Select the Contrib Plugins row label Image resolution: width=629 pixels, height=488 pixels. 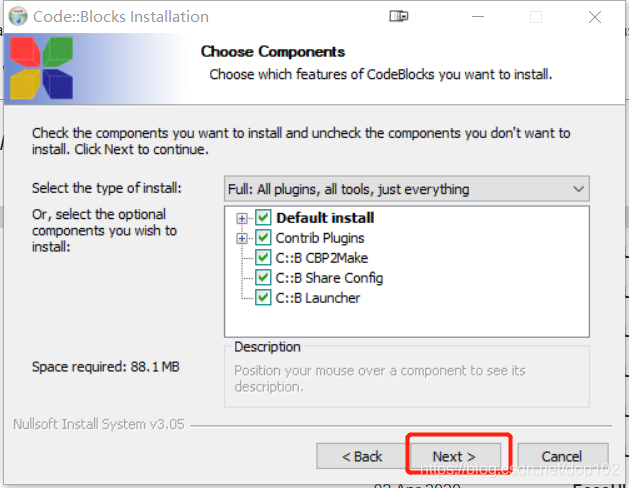[320, 238]
